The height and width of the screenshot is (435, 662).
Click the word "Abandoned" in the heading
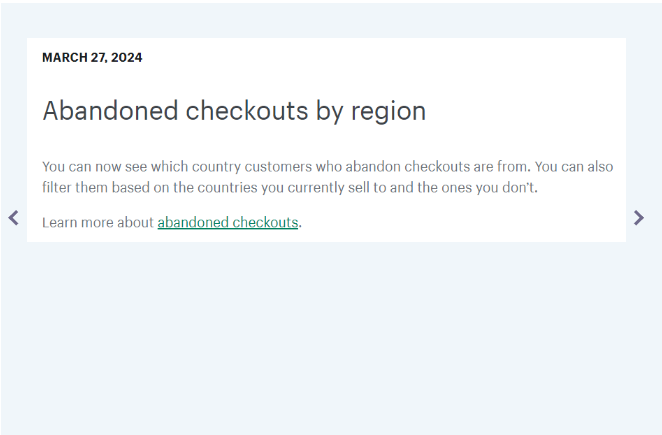click(x=108, y=111)
